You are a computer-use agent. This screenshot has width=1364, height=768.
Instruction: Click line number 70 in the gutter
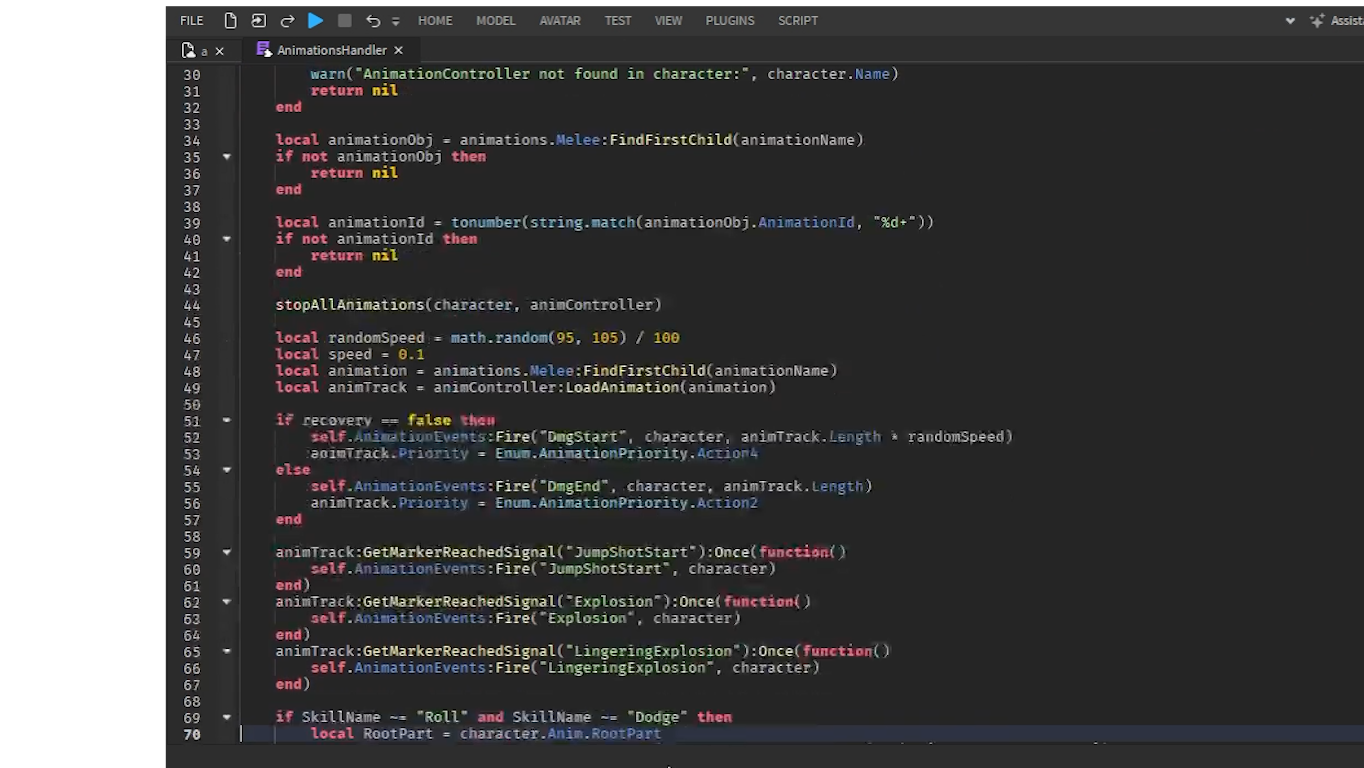[x=192, y=734]
